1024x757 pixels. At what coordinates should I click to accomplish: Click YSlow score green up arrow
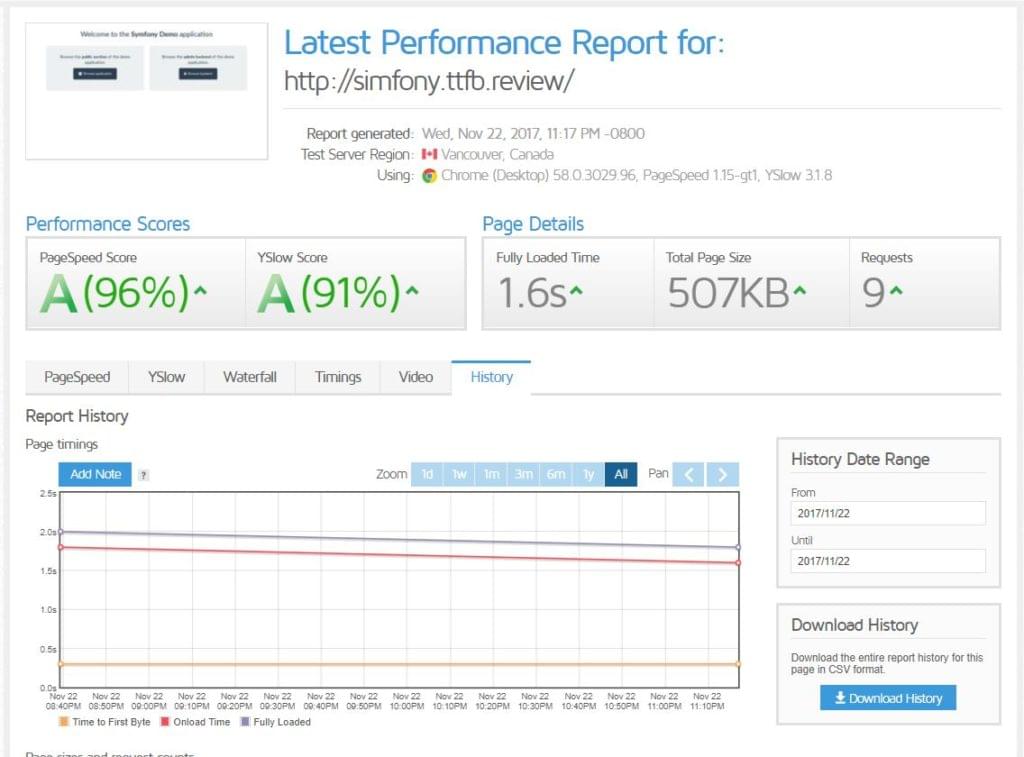412,292
